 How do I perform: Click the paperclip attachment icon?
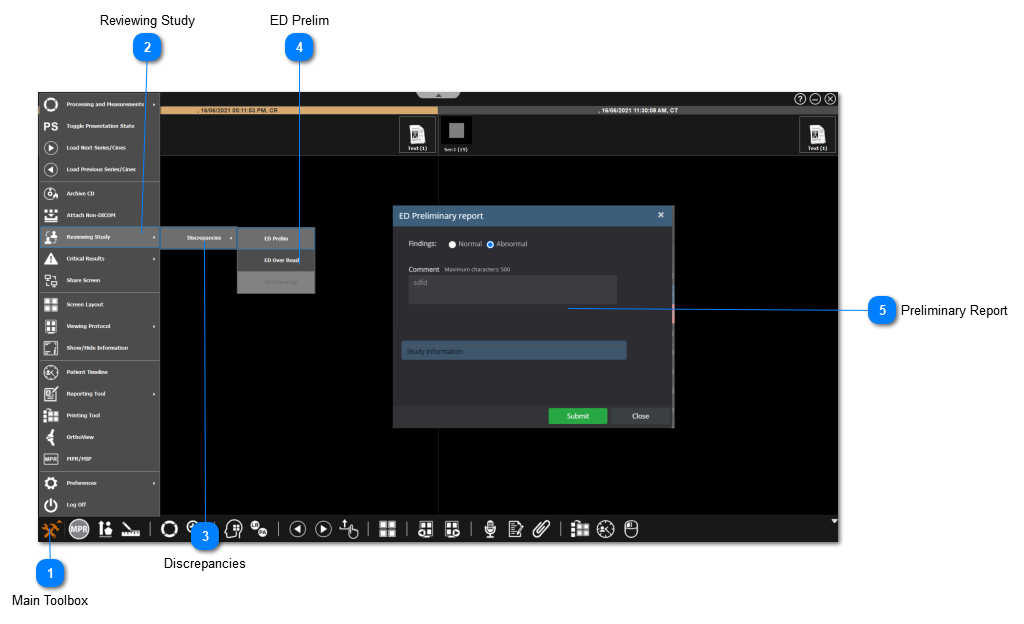pyautogui.click(x=541, y=529)
